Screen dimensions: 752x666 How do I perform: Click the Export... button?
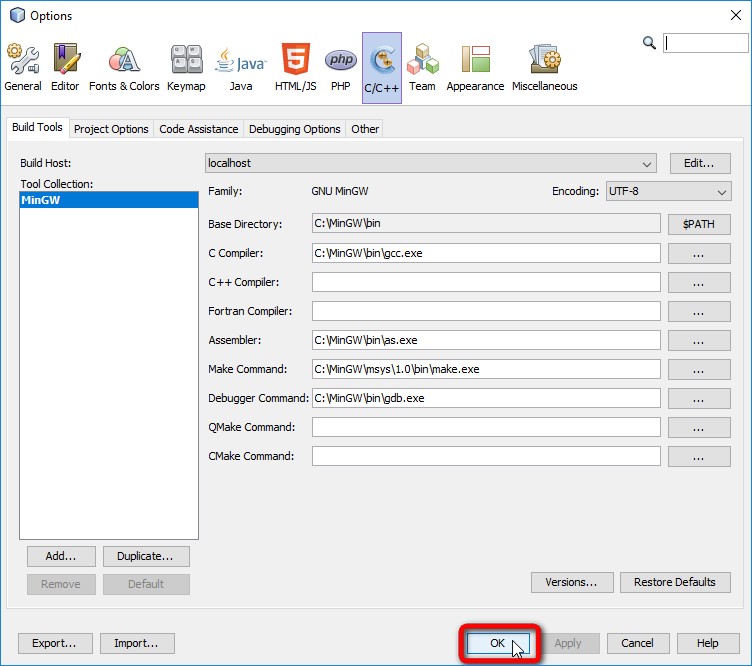(55, 643)
